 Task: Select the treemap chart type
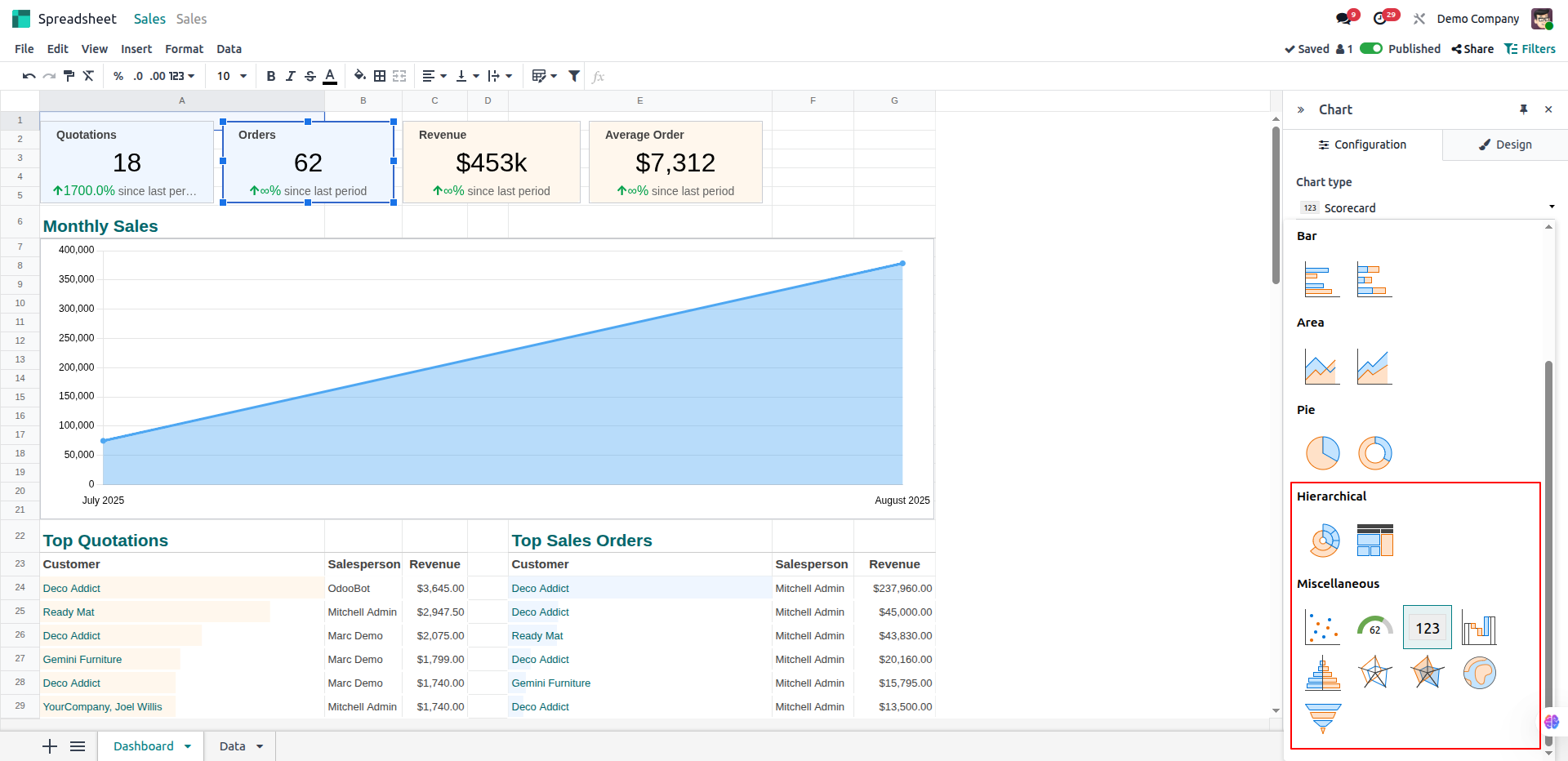[1374, 541]
